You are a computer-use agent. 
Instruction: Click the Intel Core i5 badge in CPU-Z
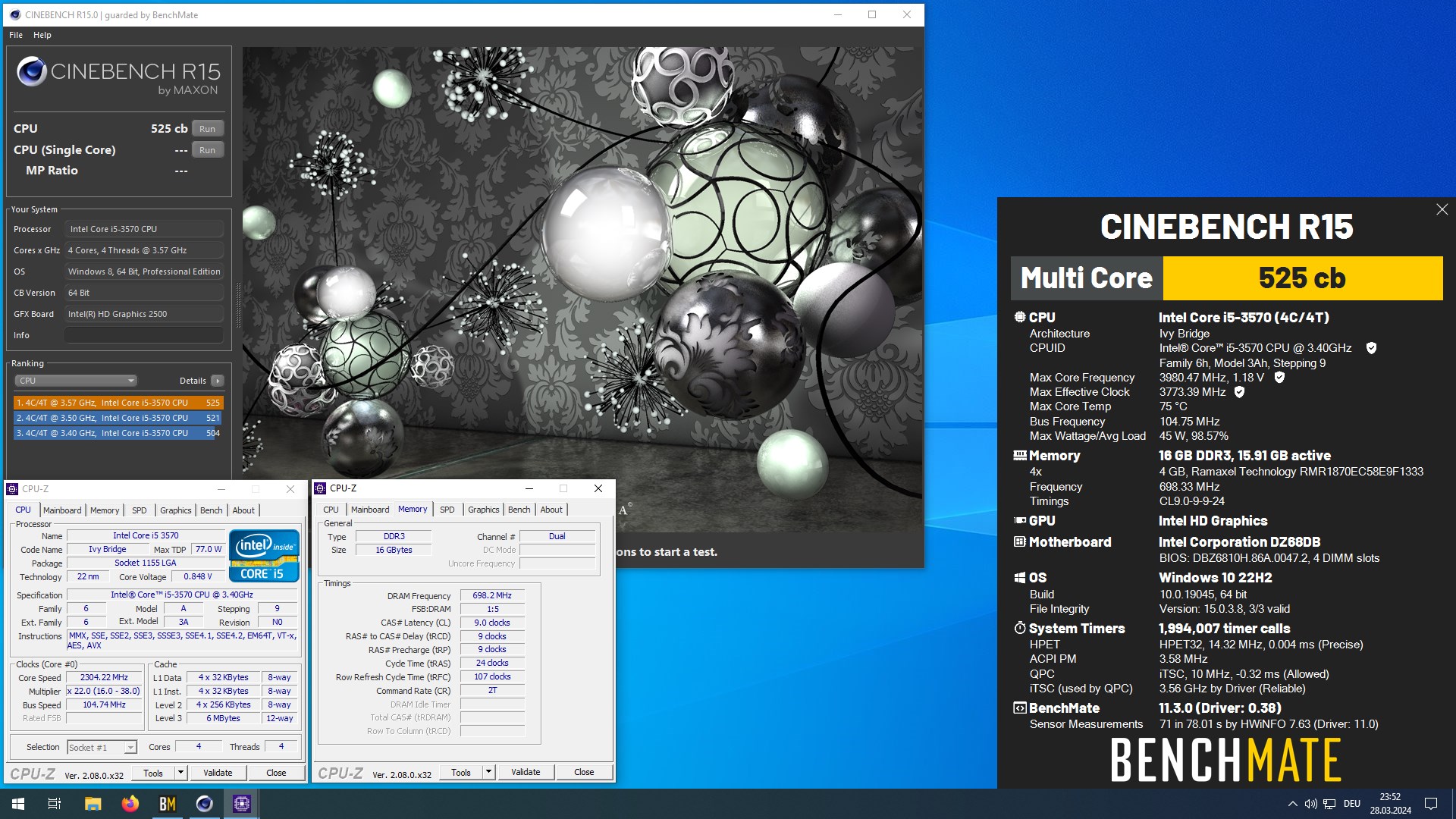(x=264, y=556)
